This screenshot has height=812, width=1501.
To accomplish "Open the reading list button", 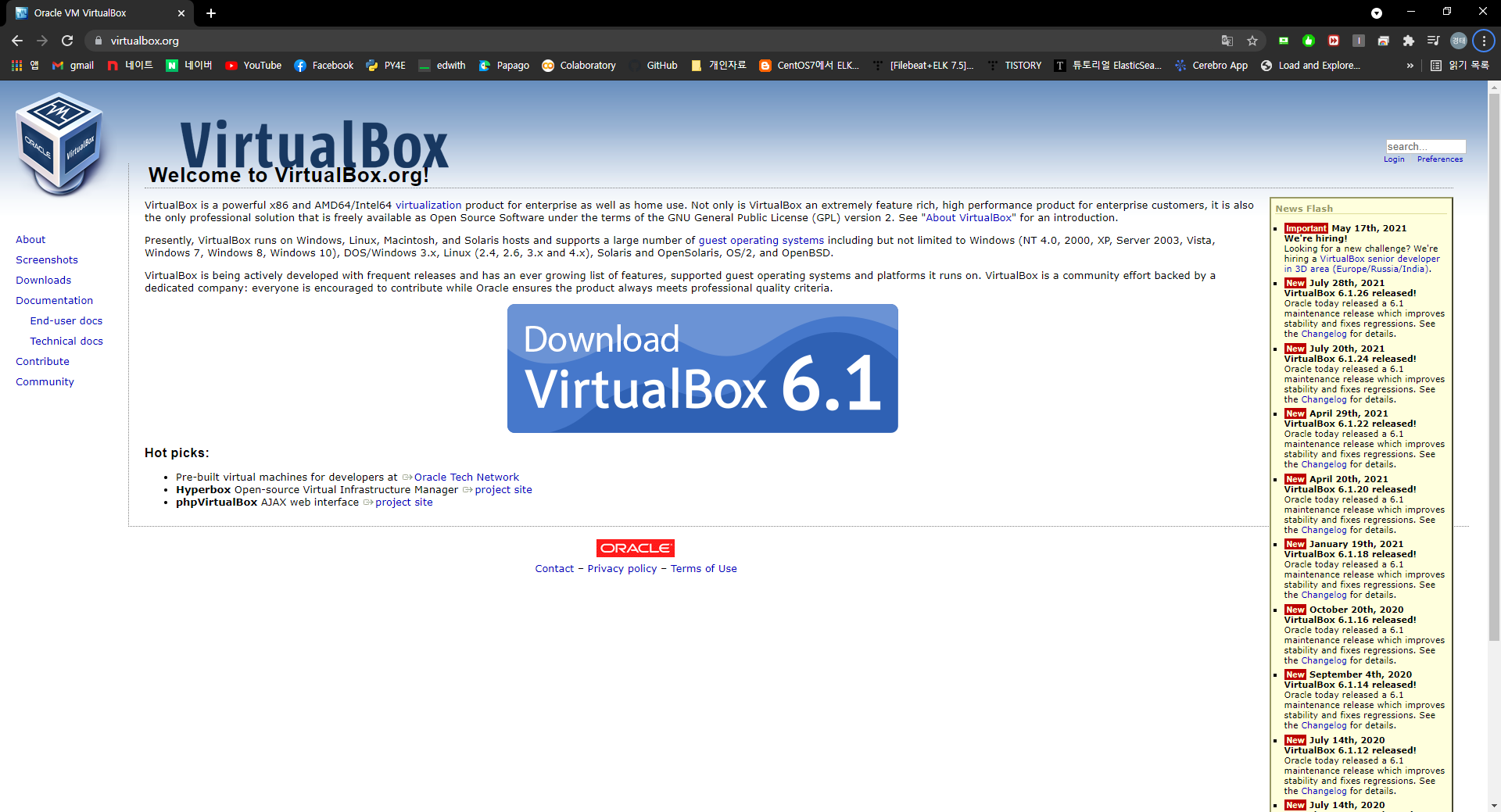I will coord(1460,66).
